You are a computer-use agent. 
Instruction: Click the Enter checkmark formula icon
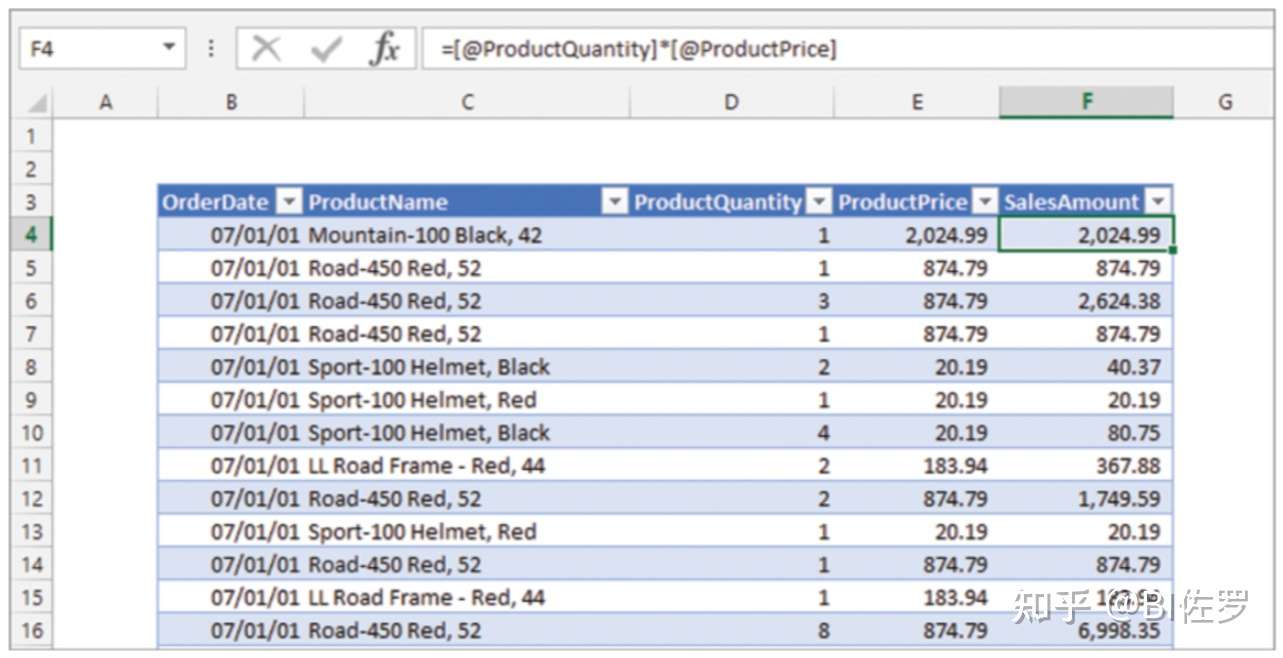[x=326, y=48]
